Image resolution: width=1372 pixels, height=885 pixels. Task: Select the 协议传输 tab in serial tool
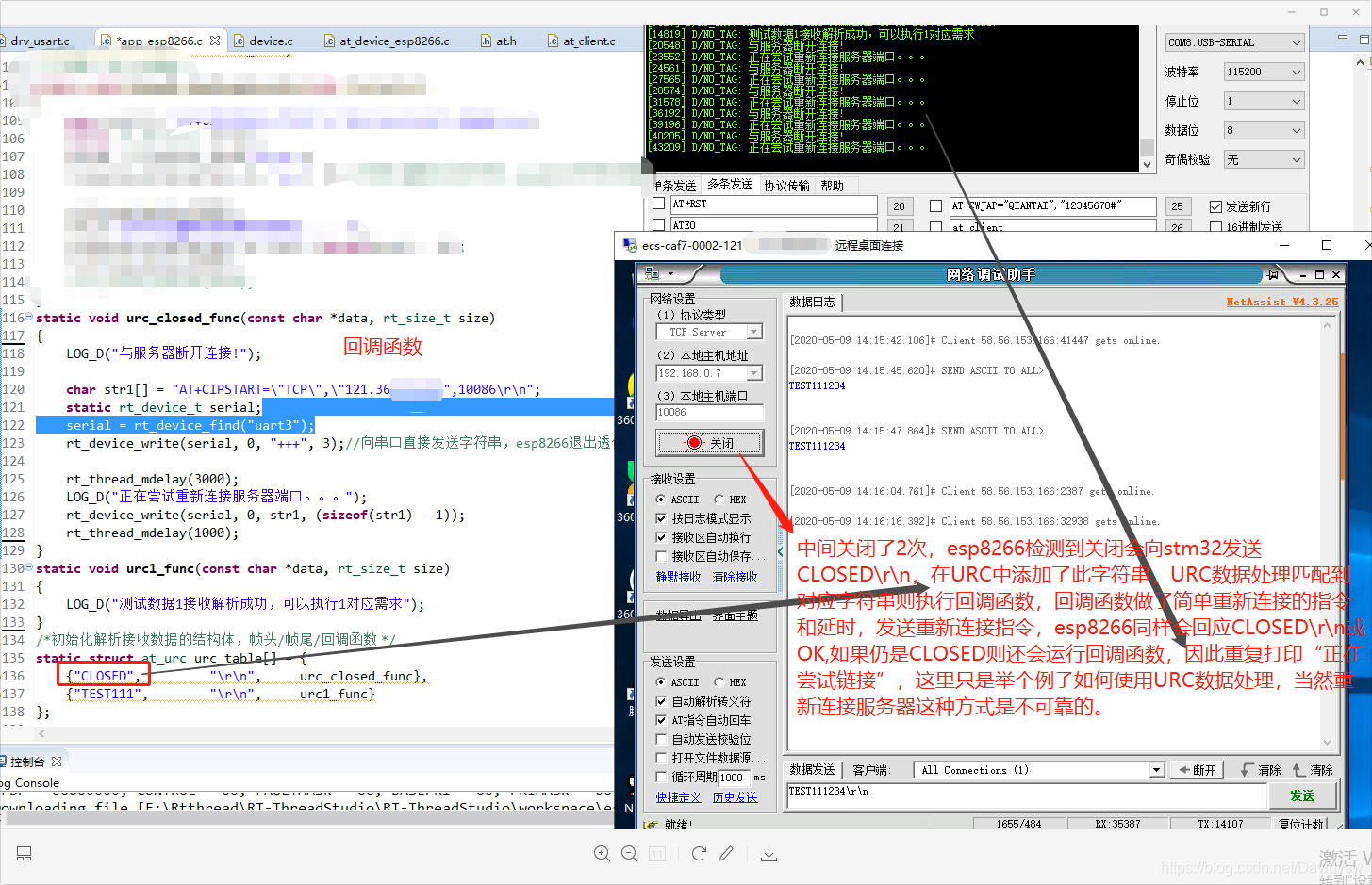[x=786, y=186]
